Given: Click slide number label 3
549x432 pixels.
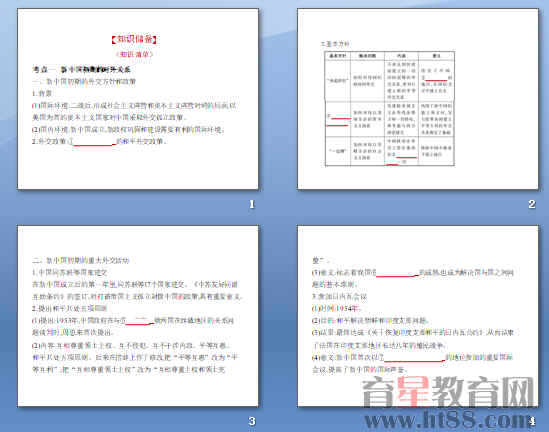Looking at the screenshot, I should (252, 421).
